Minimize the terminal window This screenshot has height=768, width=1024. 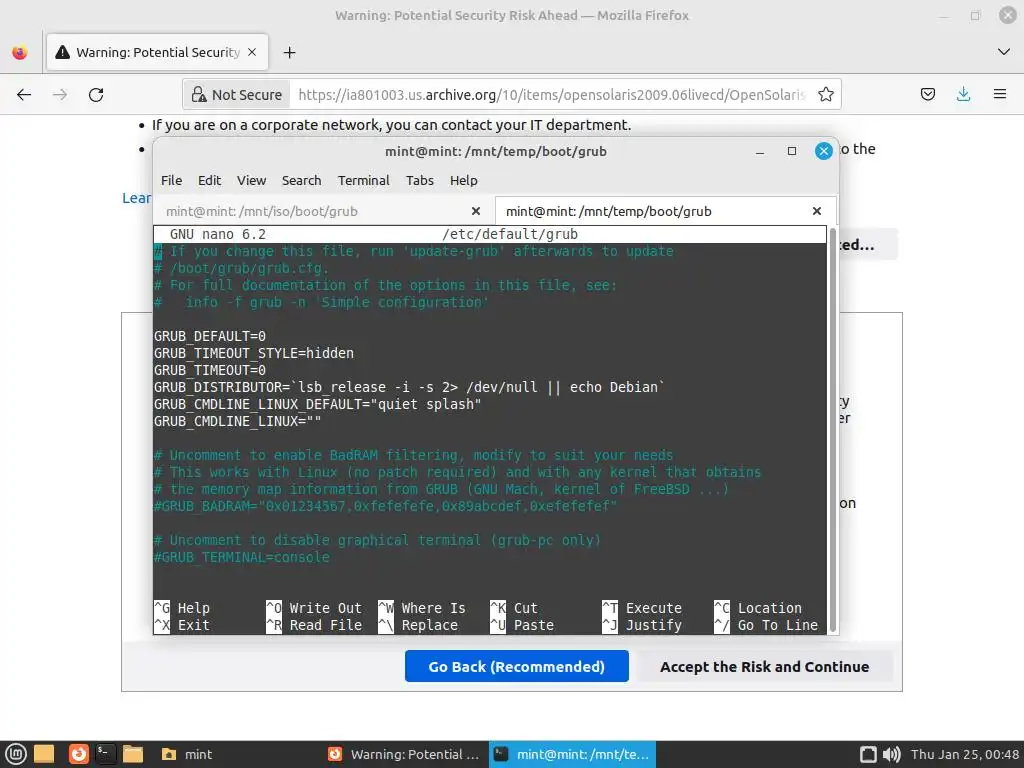click(x=760, y=152)
